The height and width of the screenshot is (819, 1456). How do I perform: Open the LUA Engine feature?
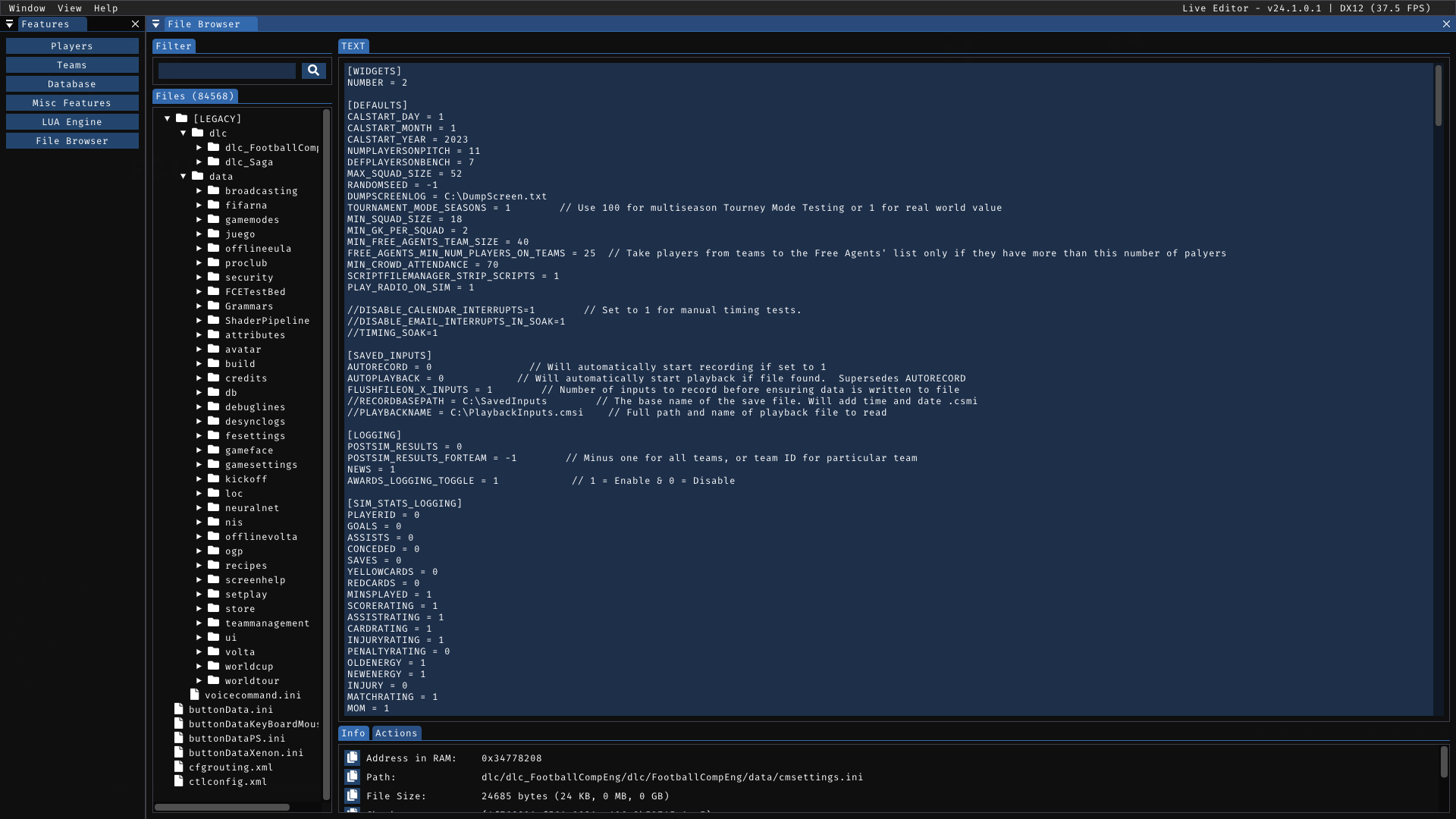tap(72, 122)
